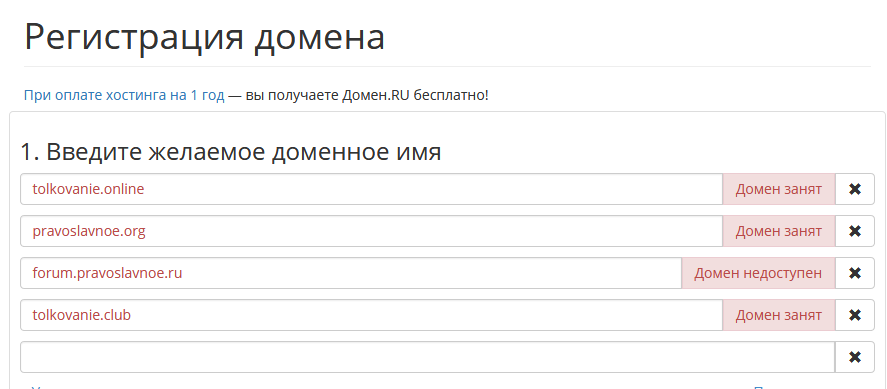887x389 pixels.
Task: Click the blank panel space right of the step heading
Action: point(656,152)
